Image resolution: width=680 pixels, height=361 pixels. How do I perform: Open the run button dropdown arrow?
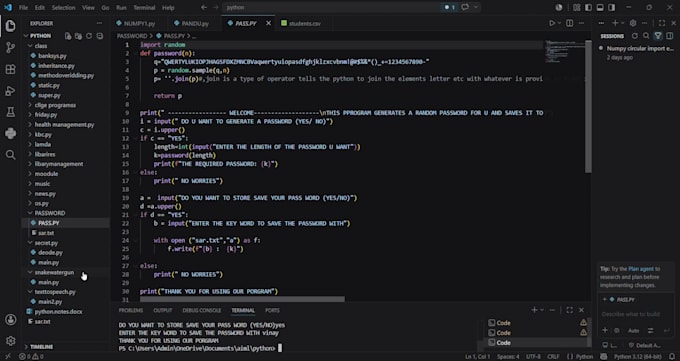tap(559, 23)
